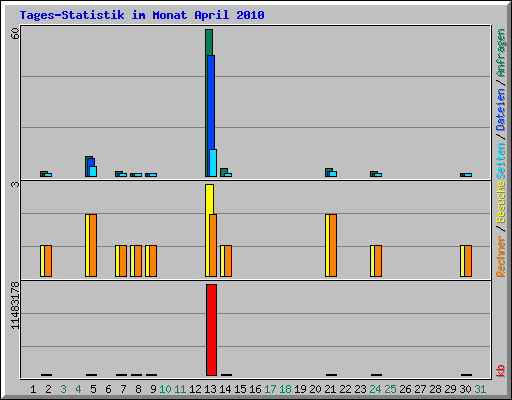Click the Dateien legend label
This screenshot has width=512, height=400.
tap(500, 110)
